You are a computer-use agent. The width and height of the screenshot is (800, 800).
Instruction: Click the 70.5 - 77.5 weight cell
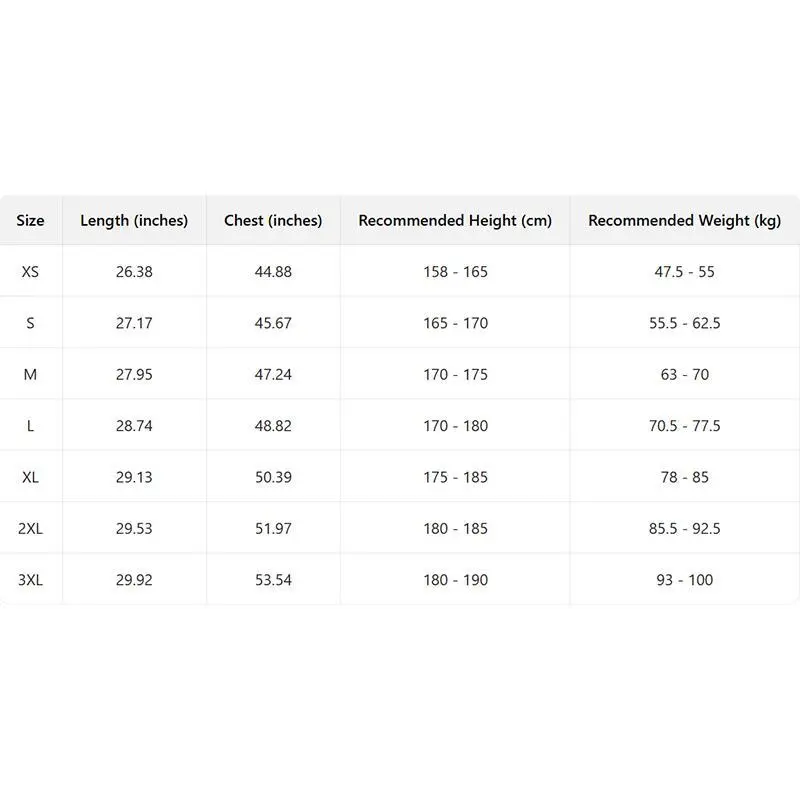(x=684, y=426)
